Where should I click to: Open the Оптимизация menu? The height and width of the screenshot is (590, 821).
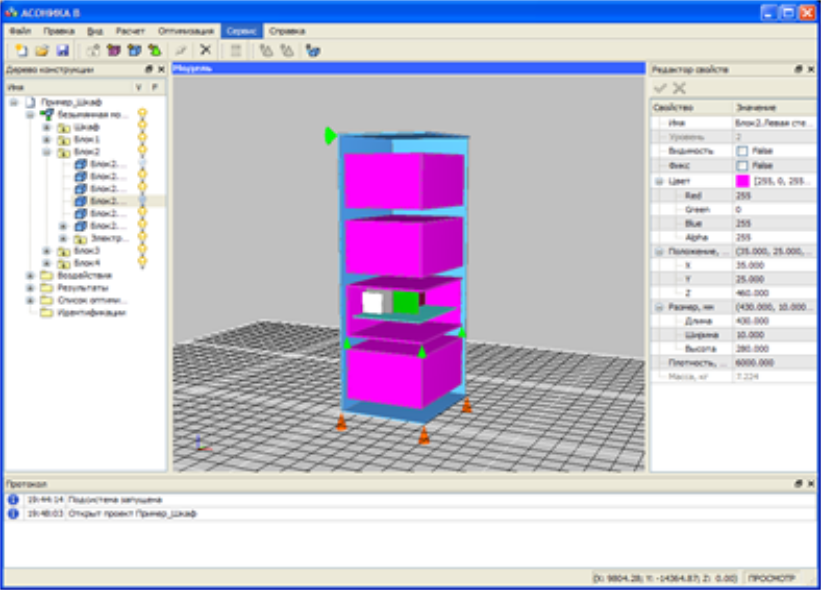click(x=185, y=31)
